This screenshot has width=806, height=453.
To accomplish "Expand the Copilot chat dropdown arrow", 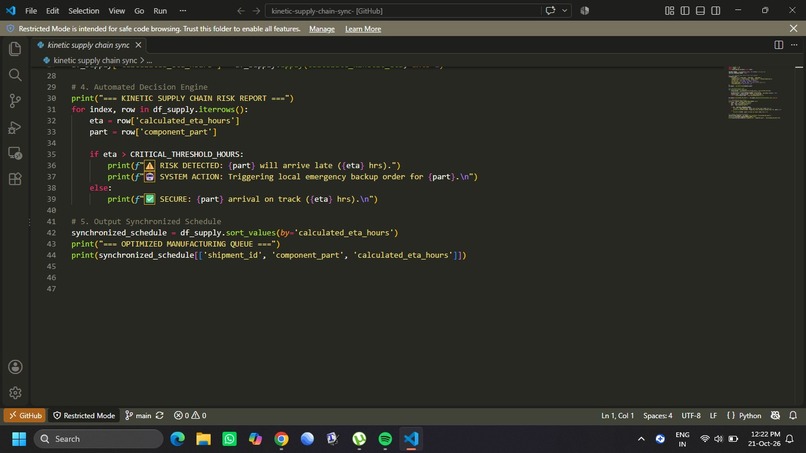I will [564, 11].
